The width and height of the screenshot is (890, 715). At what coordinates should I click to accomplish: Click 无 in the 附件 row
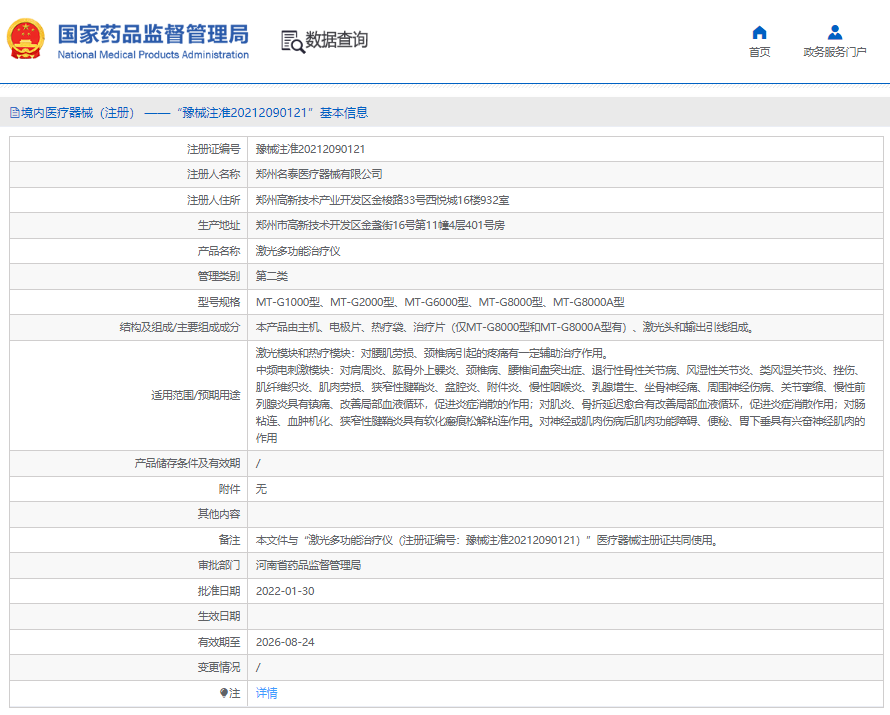[261, 489]
